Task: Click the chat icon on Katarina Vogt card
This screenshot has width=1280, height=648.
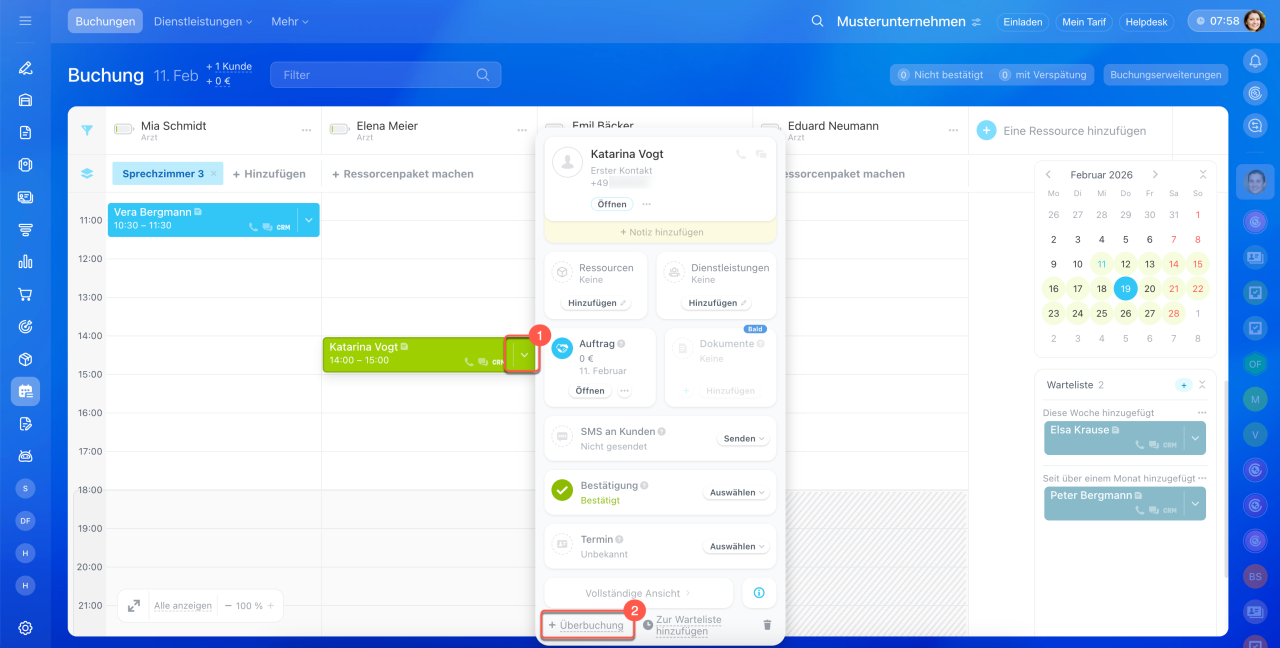Action: click(483, 362)
